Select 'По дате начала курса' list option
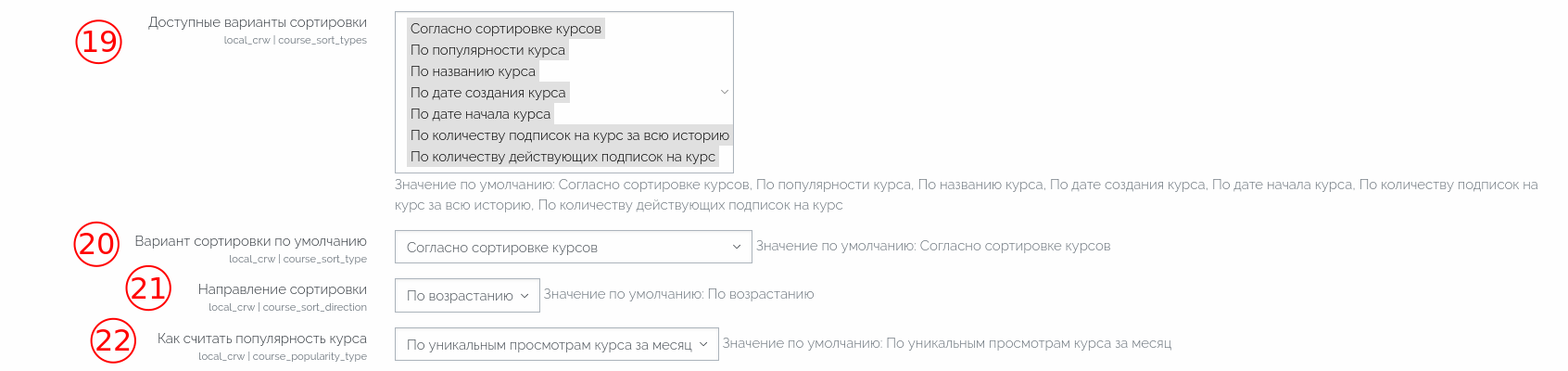 click(480, 114)
